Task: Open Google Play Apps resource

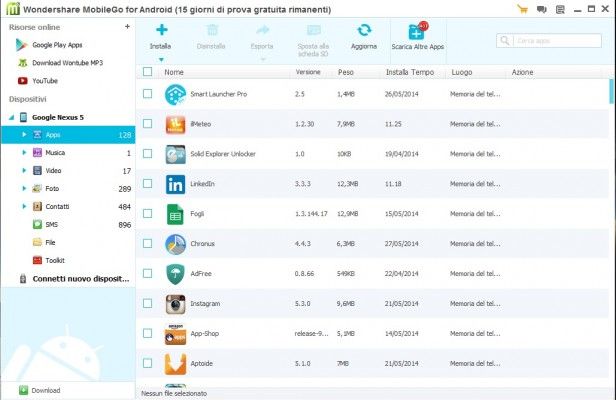Action: (x=50, y=45)
